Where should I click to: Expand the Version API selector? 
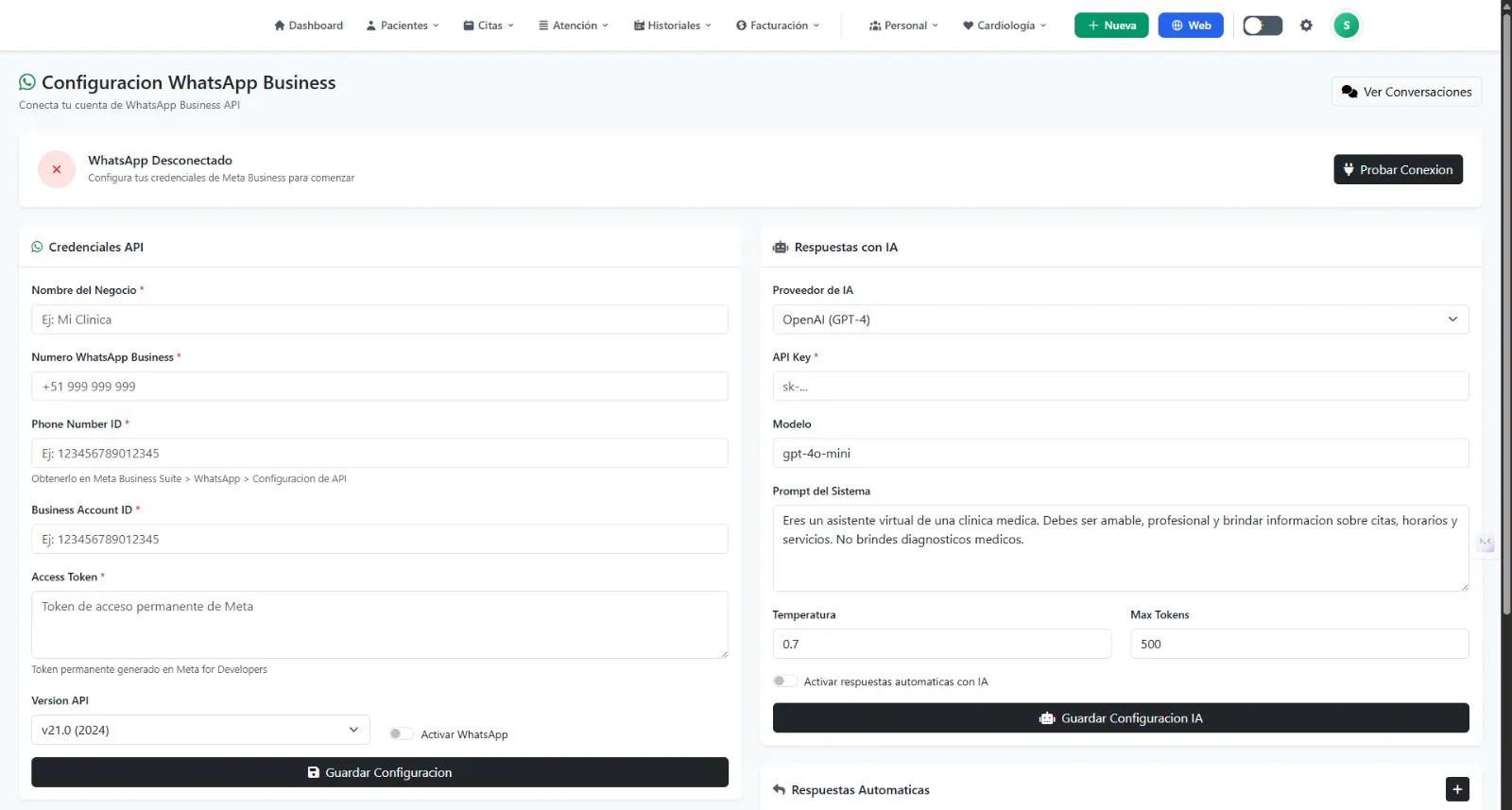[200, 730]
